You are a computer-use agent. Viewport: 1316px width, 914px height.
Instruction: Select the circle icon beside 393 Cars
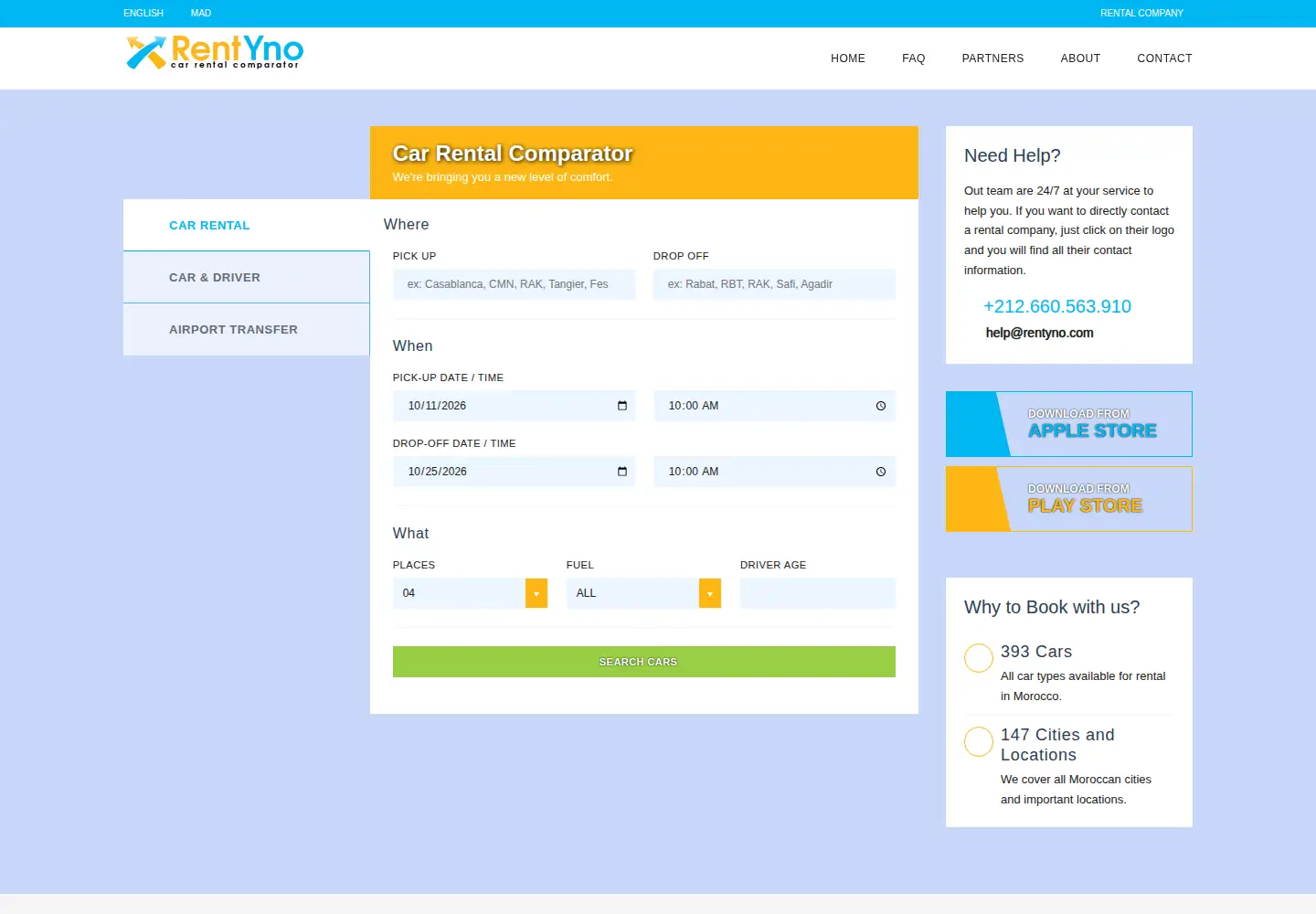979,658
